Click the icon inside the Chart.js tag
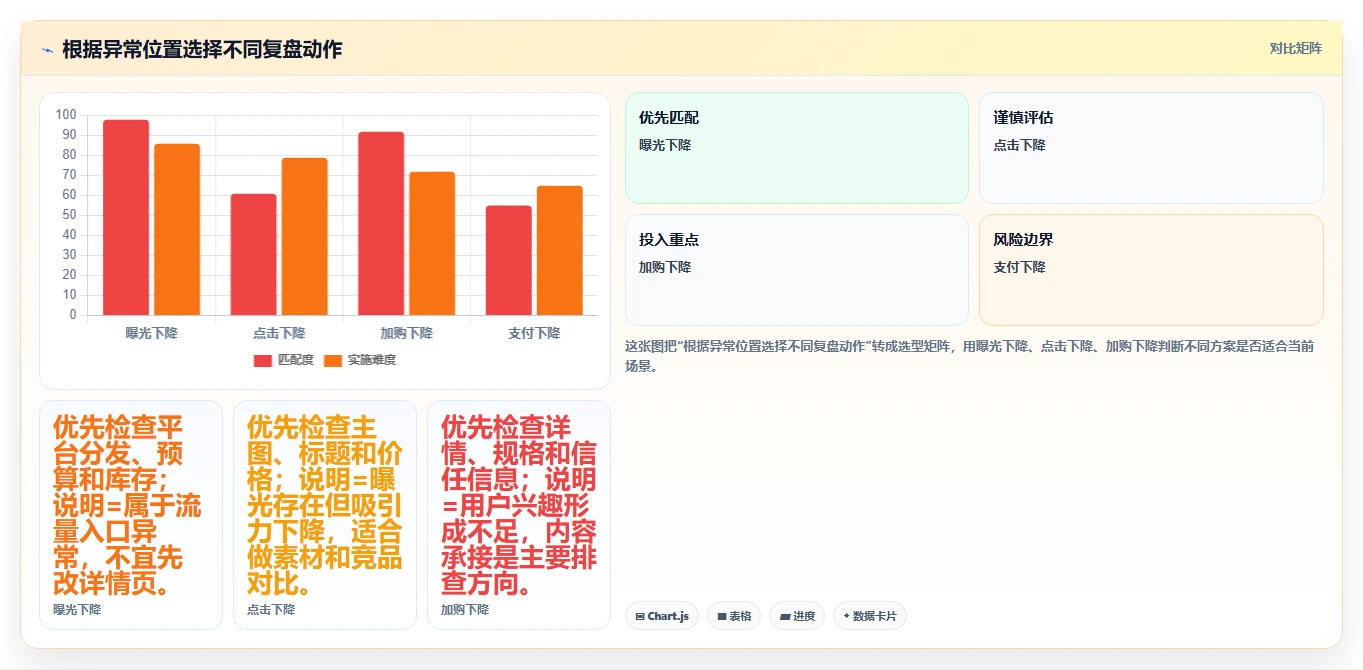The height and width of the screenshot is (670, 1363). click(x=639, y=617)
